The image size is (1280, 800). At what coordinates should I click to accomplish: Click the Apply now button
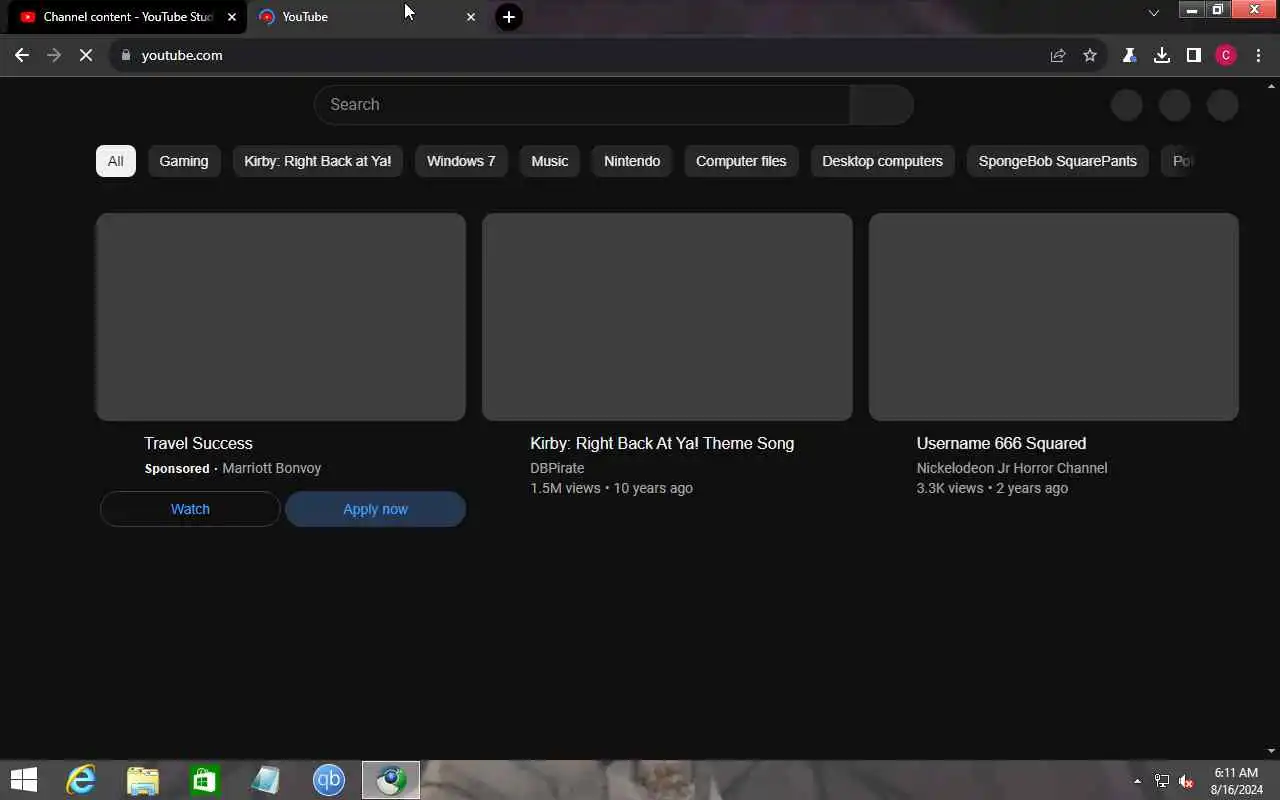pos(375,509)
